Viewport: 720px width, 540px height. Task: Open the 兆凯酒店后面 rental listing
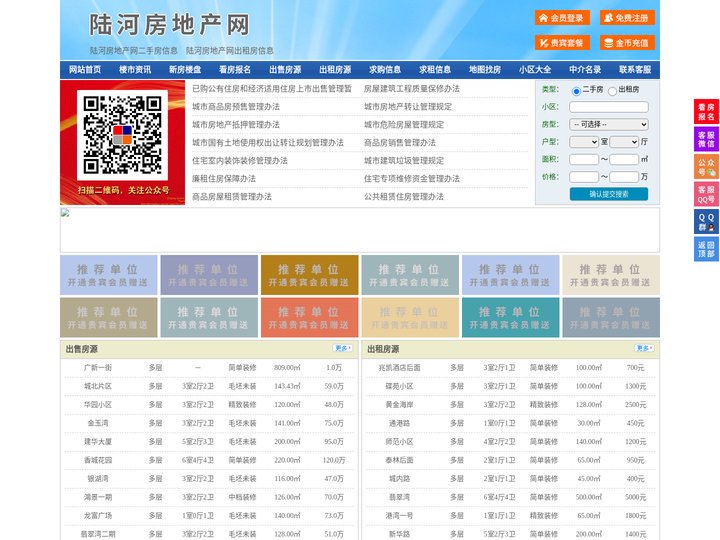399,368
